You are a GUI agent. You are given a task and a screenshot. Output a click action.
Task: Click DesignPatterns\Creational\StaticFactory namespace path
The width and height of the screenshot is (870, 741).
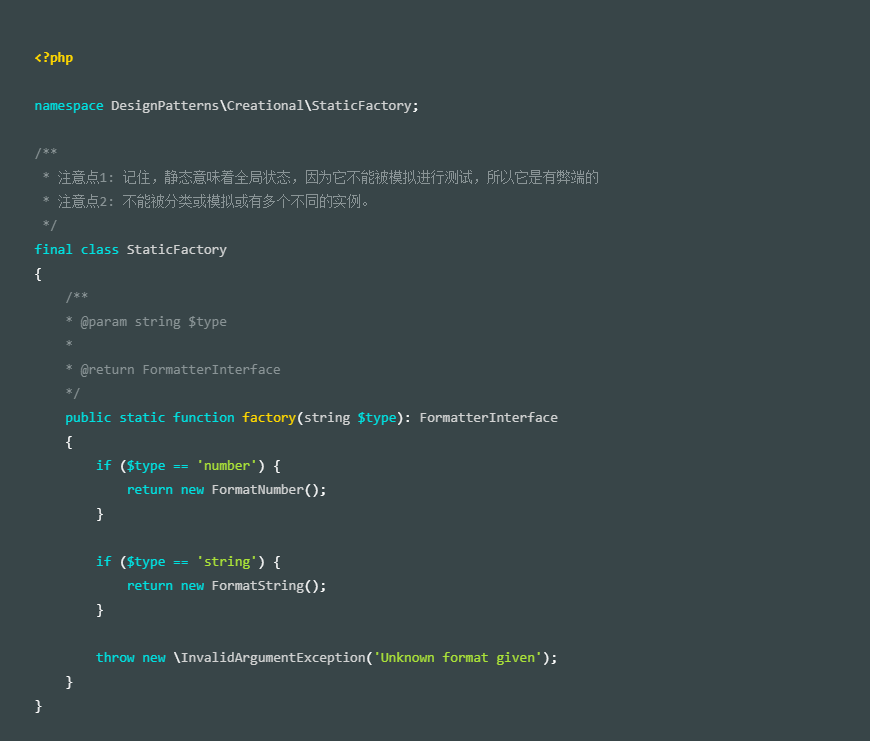(x=261, y=106)
